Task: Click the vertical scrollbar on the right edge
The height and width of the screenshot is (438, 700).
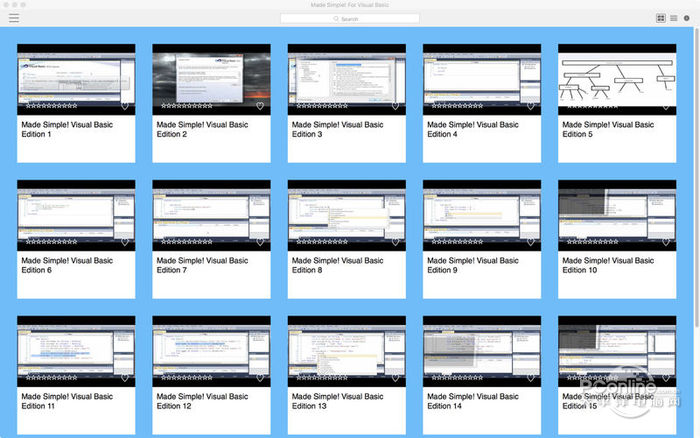Action: (x=696, y=179)
